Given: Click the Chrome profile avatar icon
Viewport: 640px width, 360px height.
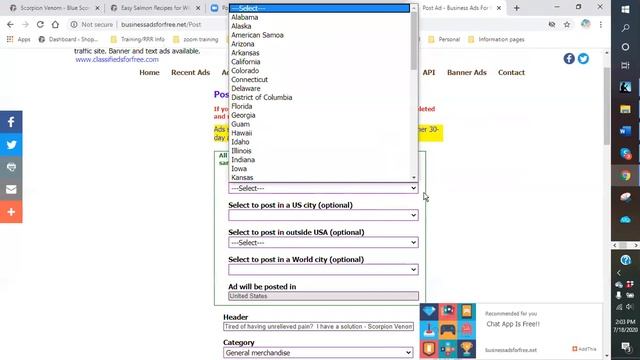Looking at the screenshot, I should [586, 24].
